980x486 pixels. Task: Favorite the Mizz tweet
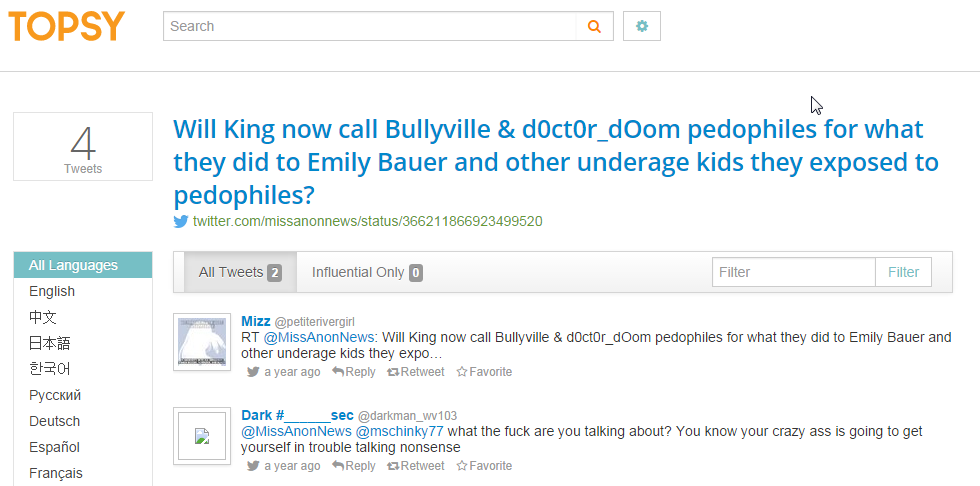pyautogui.click(x=484, y=372)
